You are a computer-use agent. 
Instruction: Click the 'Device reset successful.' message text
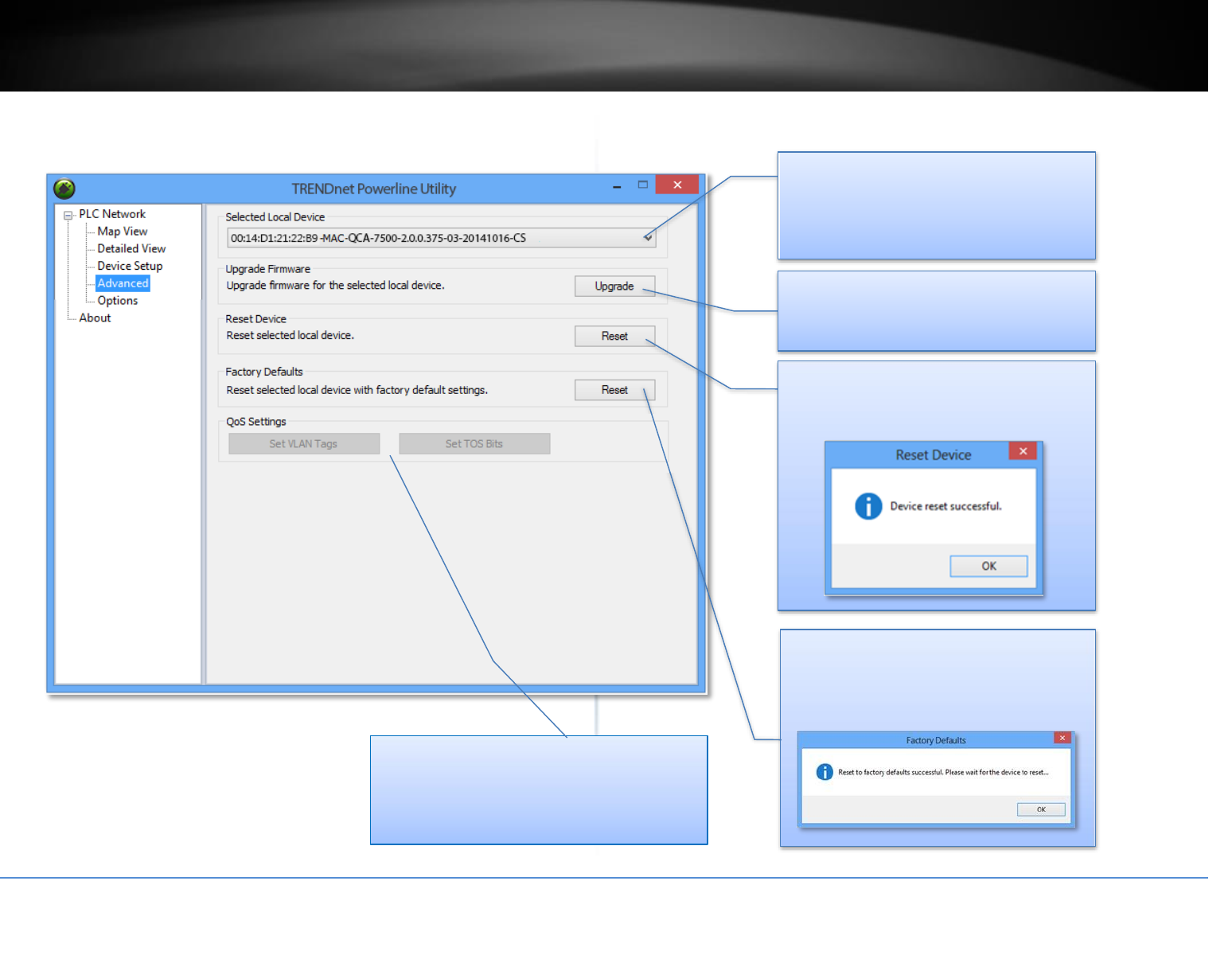pos(945,506)
